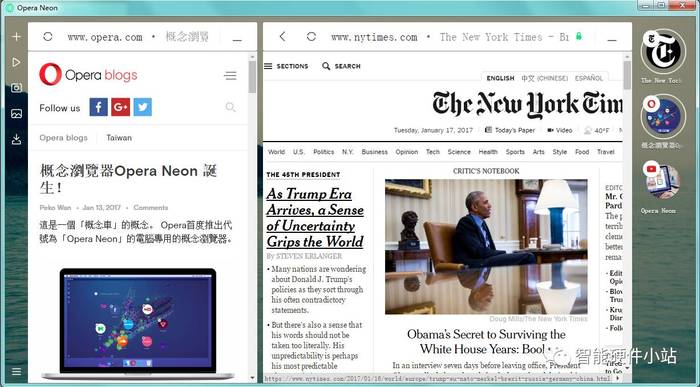Open the downloads panel in the left sidebar
Viewport: 700px width, 387px height.
tap(17, 140)
